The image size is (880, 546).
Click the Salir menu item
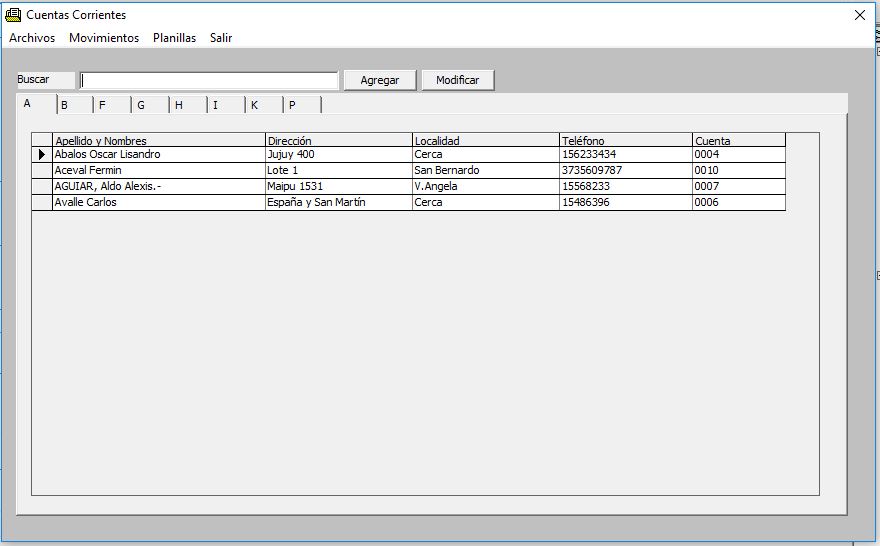(x=221, y=38)
